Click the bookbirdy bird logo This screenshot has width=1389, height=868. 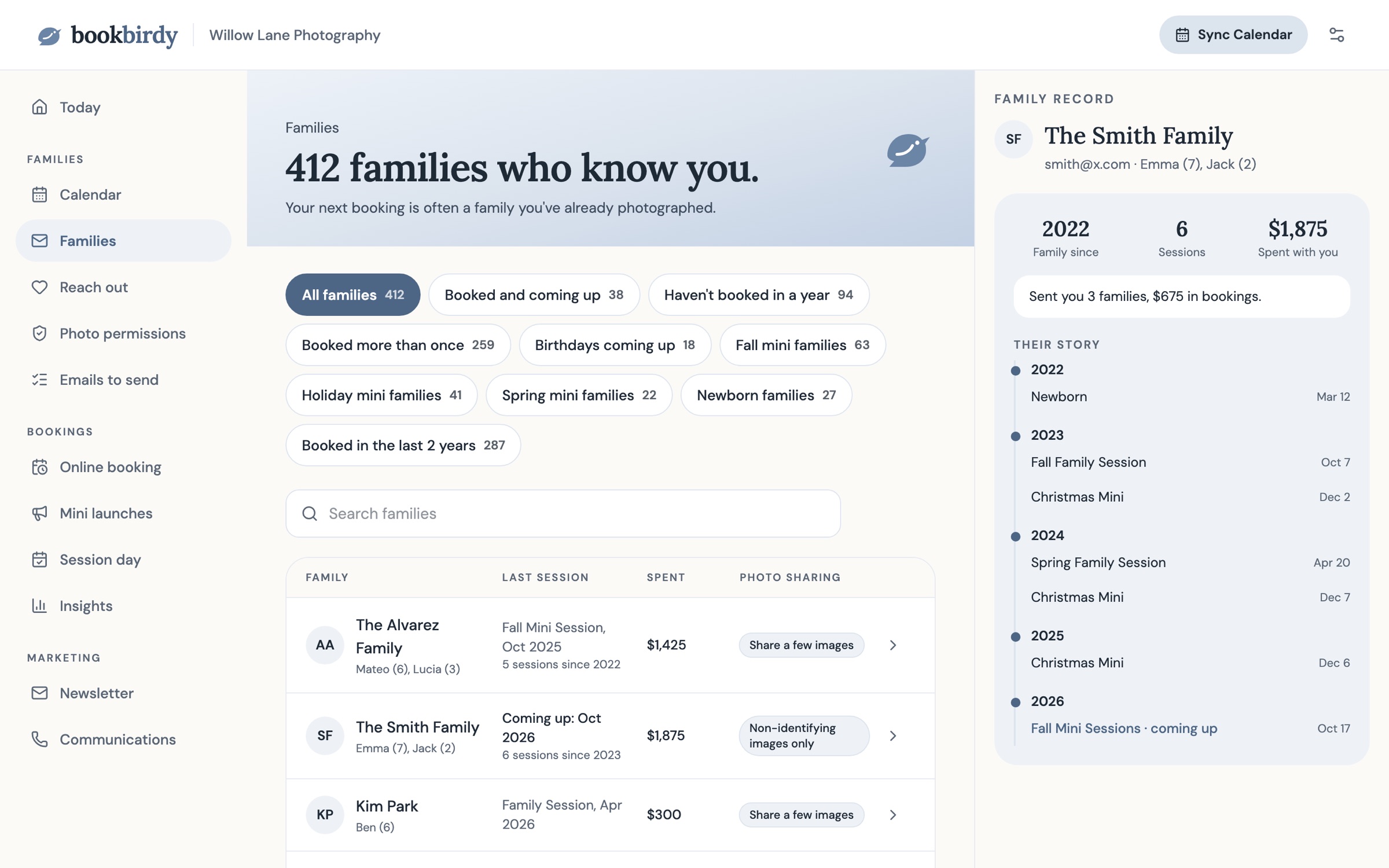click(49, 35)
